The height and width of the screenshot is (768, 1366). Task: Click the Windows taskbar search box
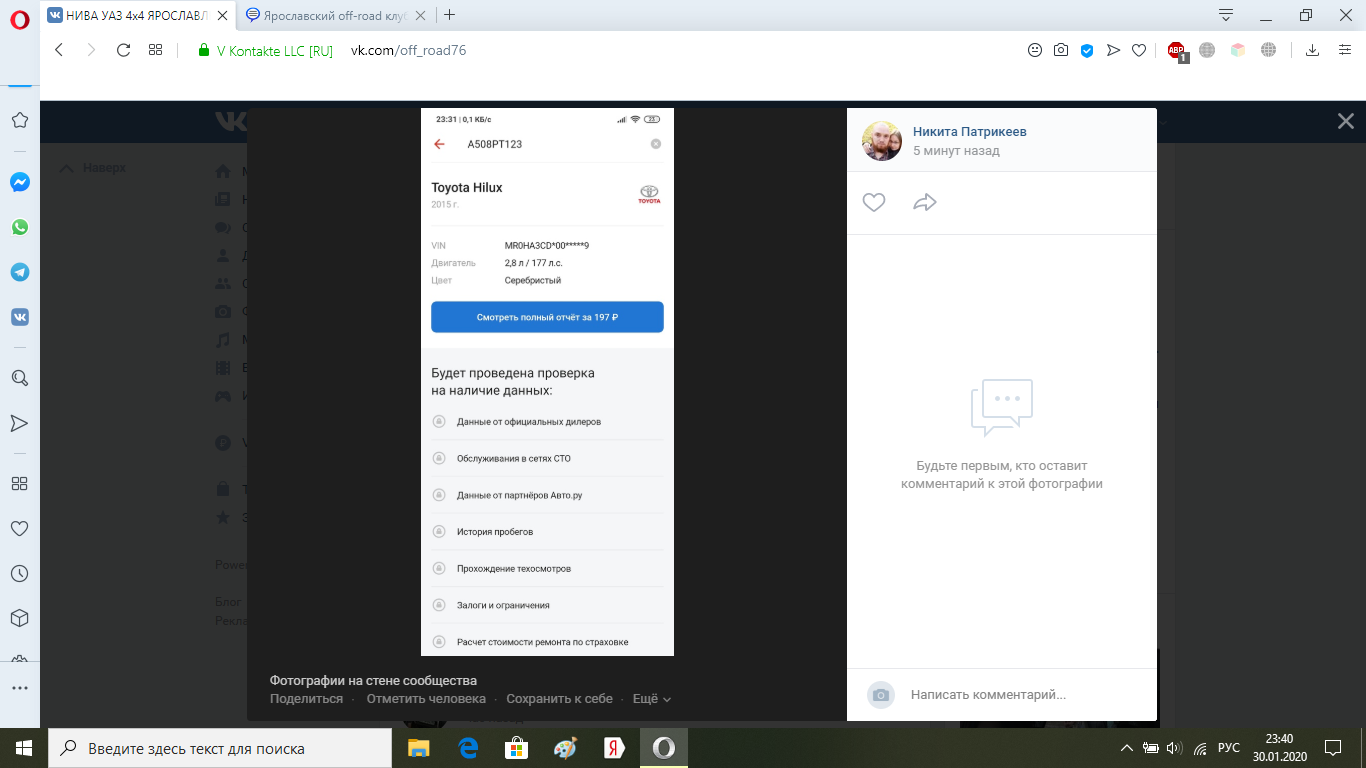220,748
